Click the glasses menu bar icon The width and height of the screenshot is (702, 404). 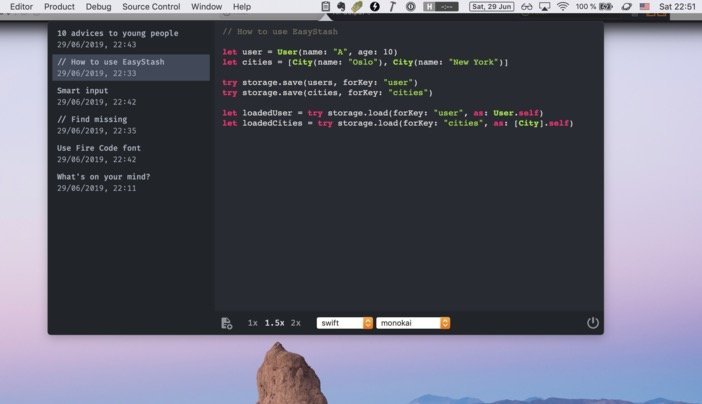(526, 6)
